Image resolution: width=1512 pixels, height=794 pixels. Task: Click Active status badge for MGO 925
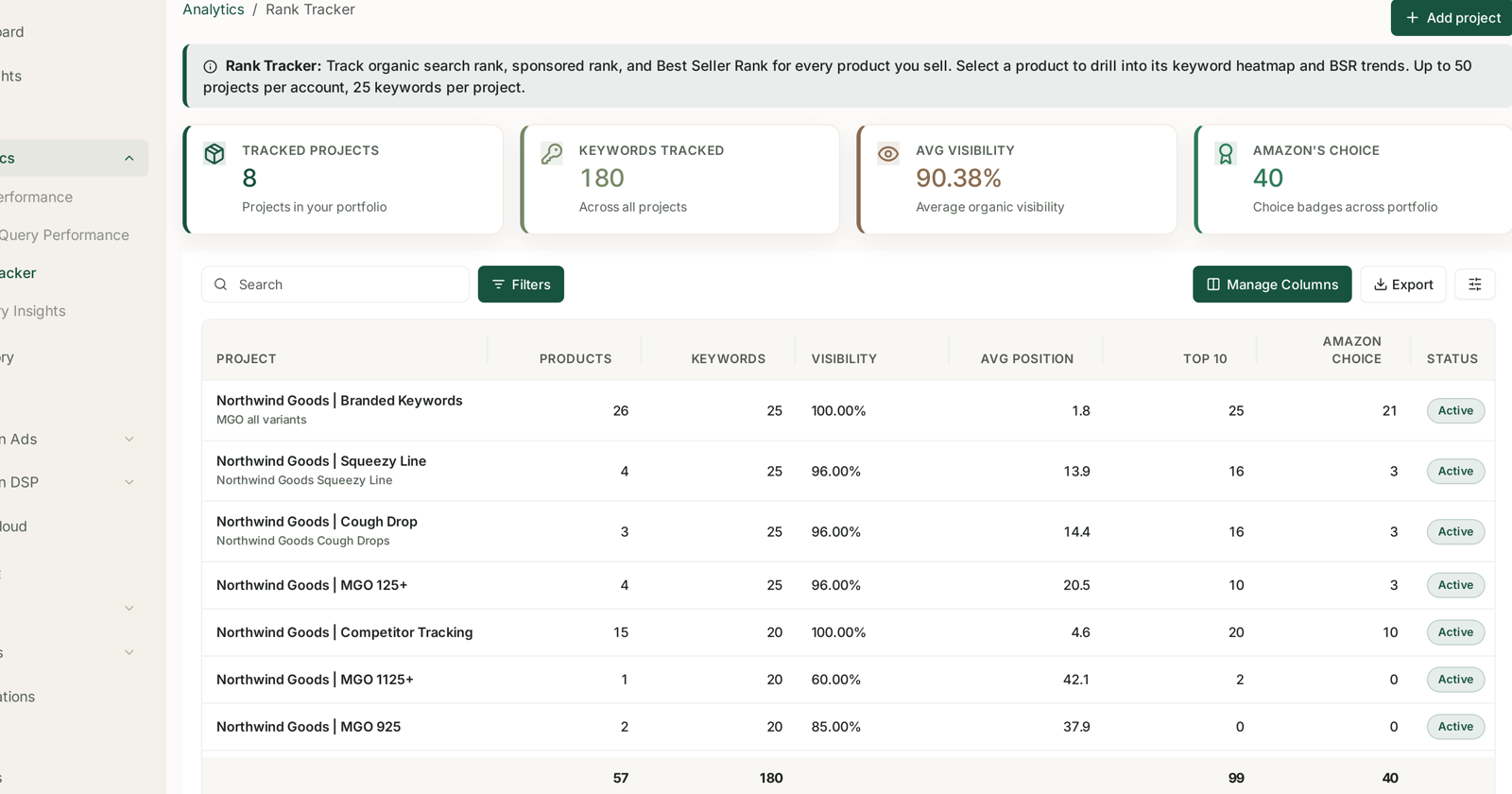click(x=1455, y=727)
